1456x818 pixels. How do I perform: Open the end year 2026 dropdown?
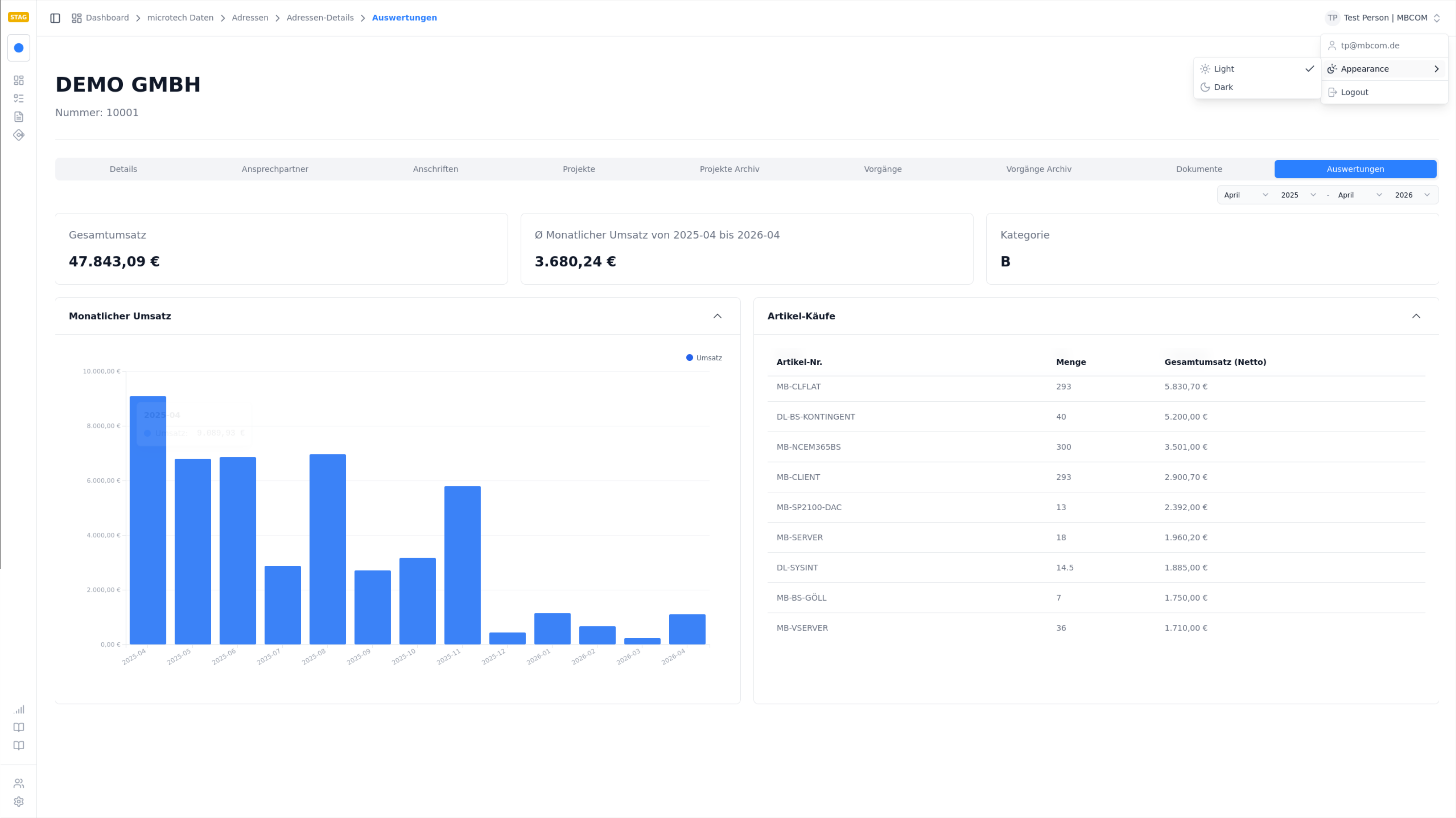tap(1412, 195)
